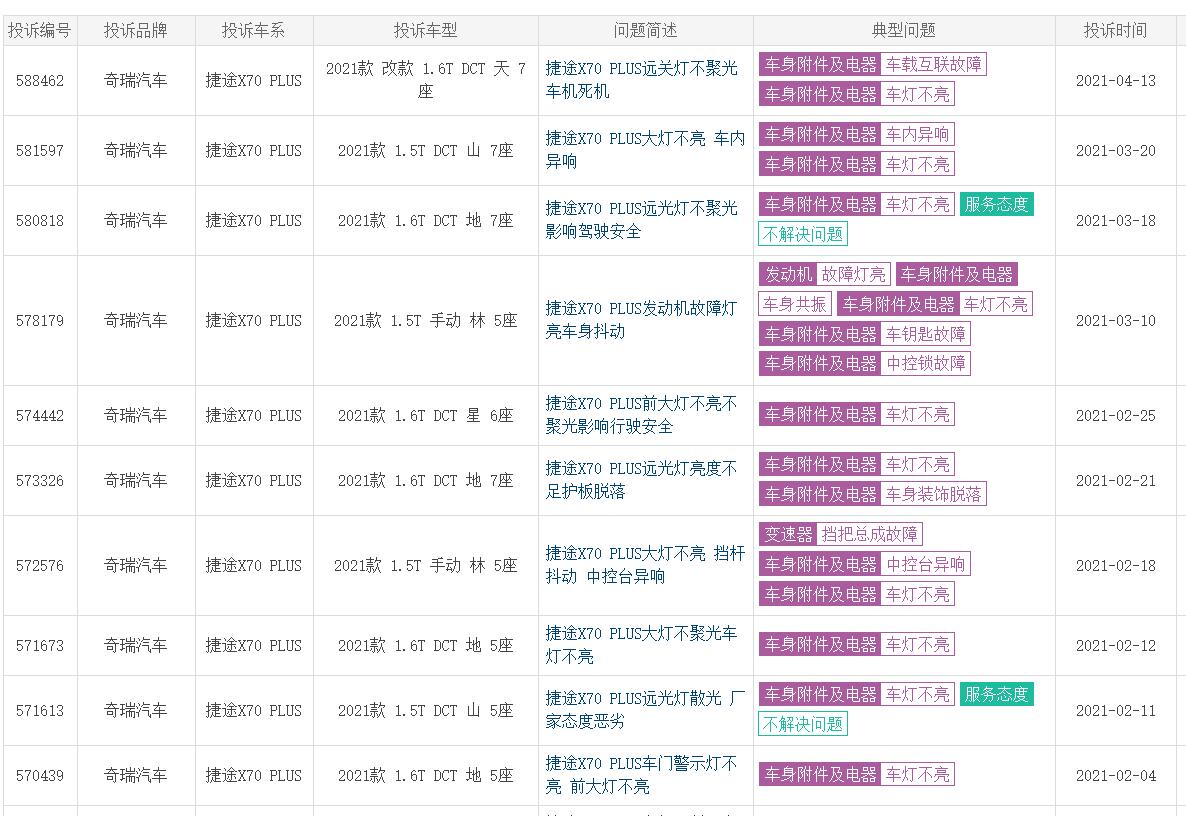
Task: Open complaint 捷途X70 PLUS车门警示灯不亮 前大灯不亮
Action: (641, 775)
